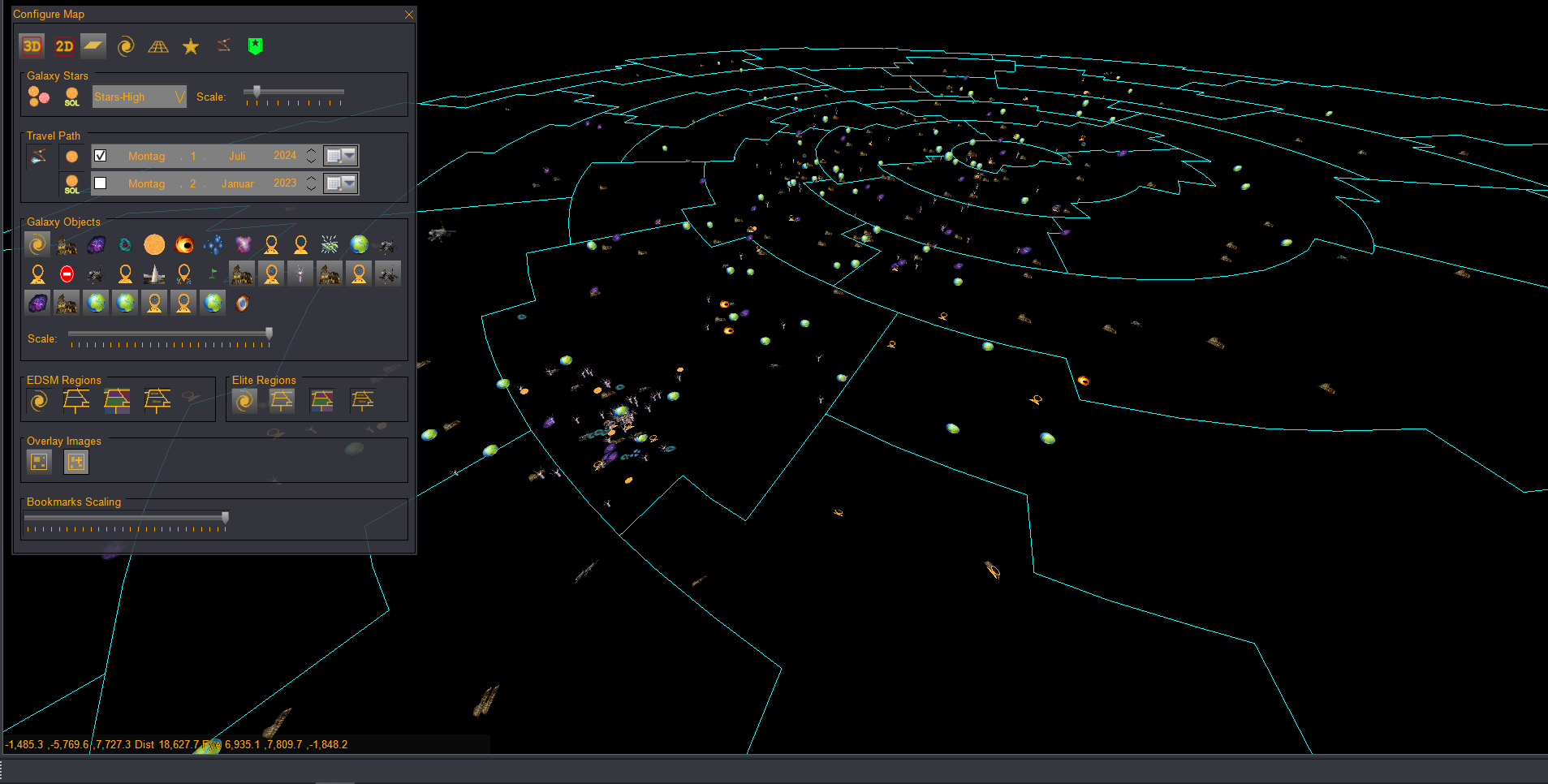The height and width of the screenshot is (784, 1548).
Task: Toggle the EDSM Regions galaxy spiral icon
Action: pyautogui.click(x=38, y=401)
